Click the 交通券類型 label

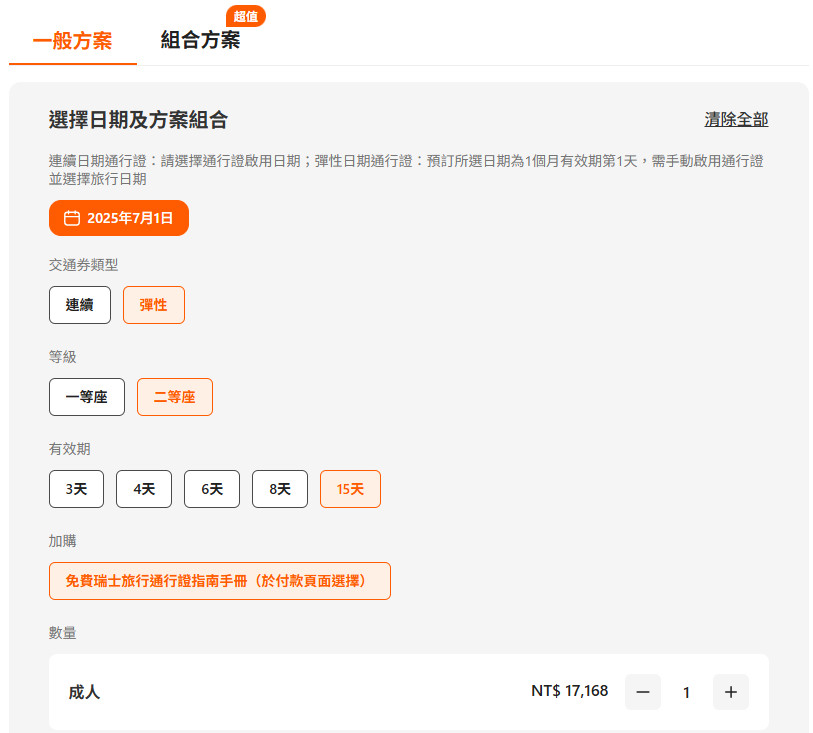83,265
